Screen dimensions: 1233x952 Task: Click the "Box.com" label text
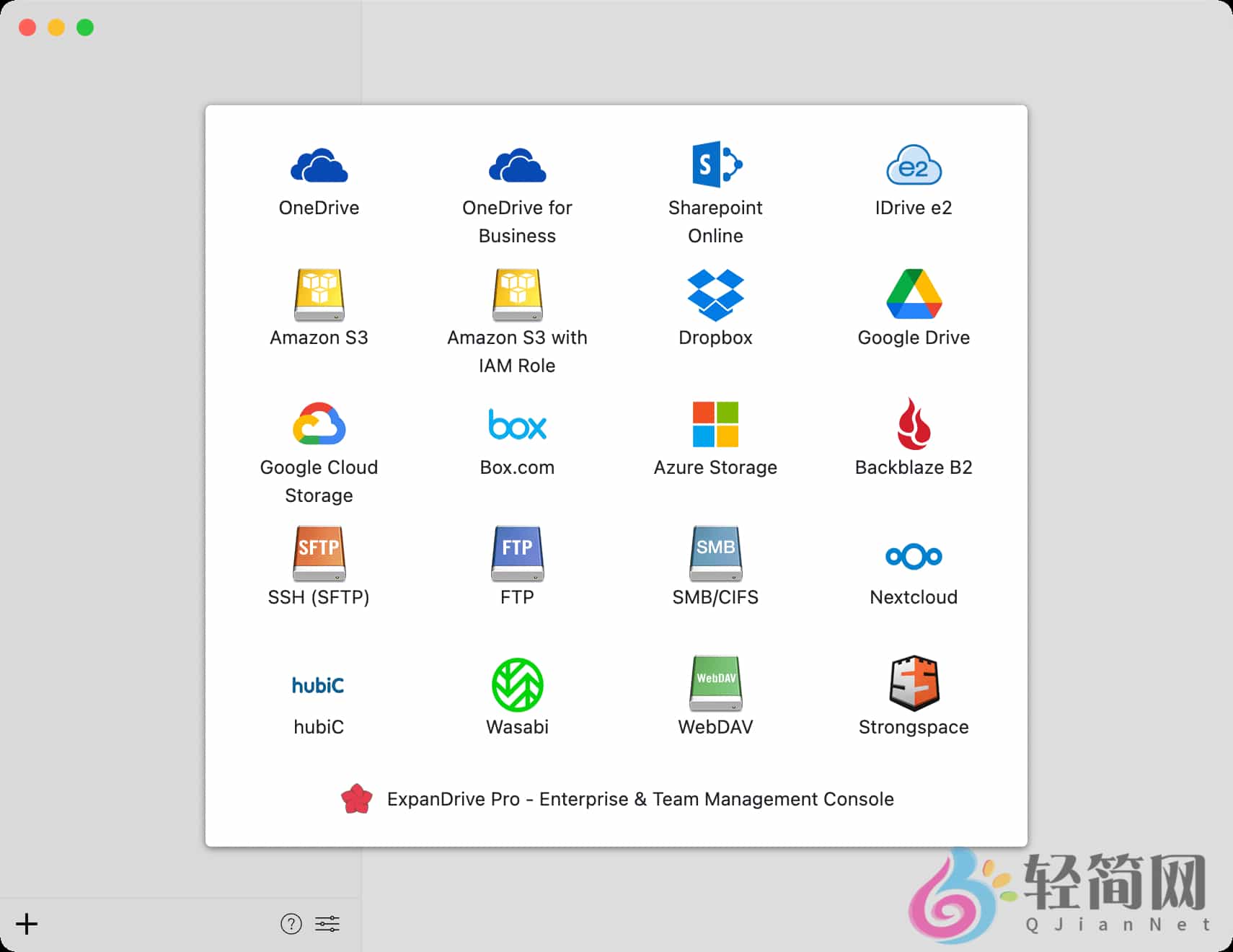tap(517, 467)
